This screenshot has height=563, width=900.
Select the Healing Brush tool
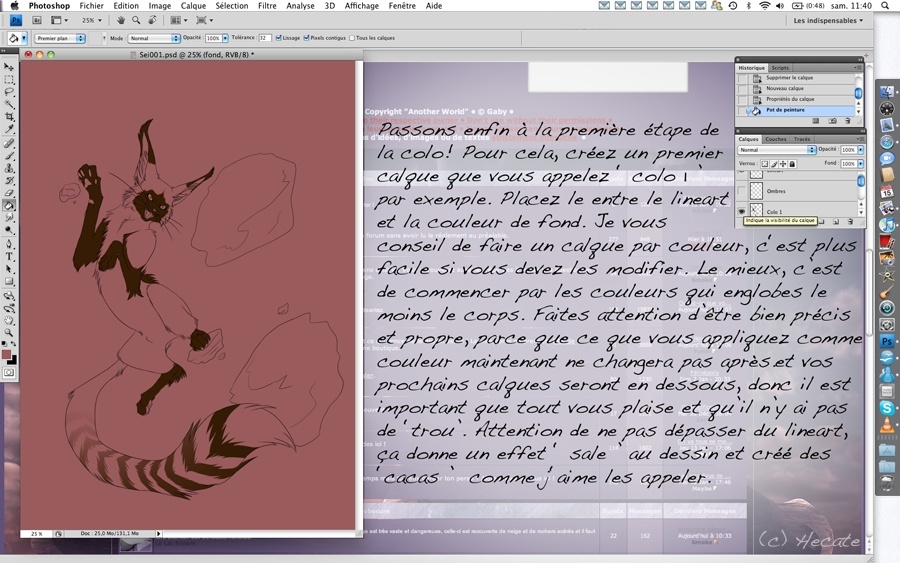[x=9, y=143]
